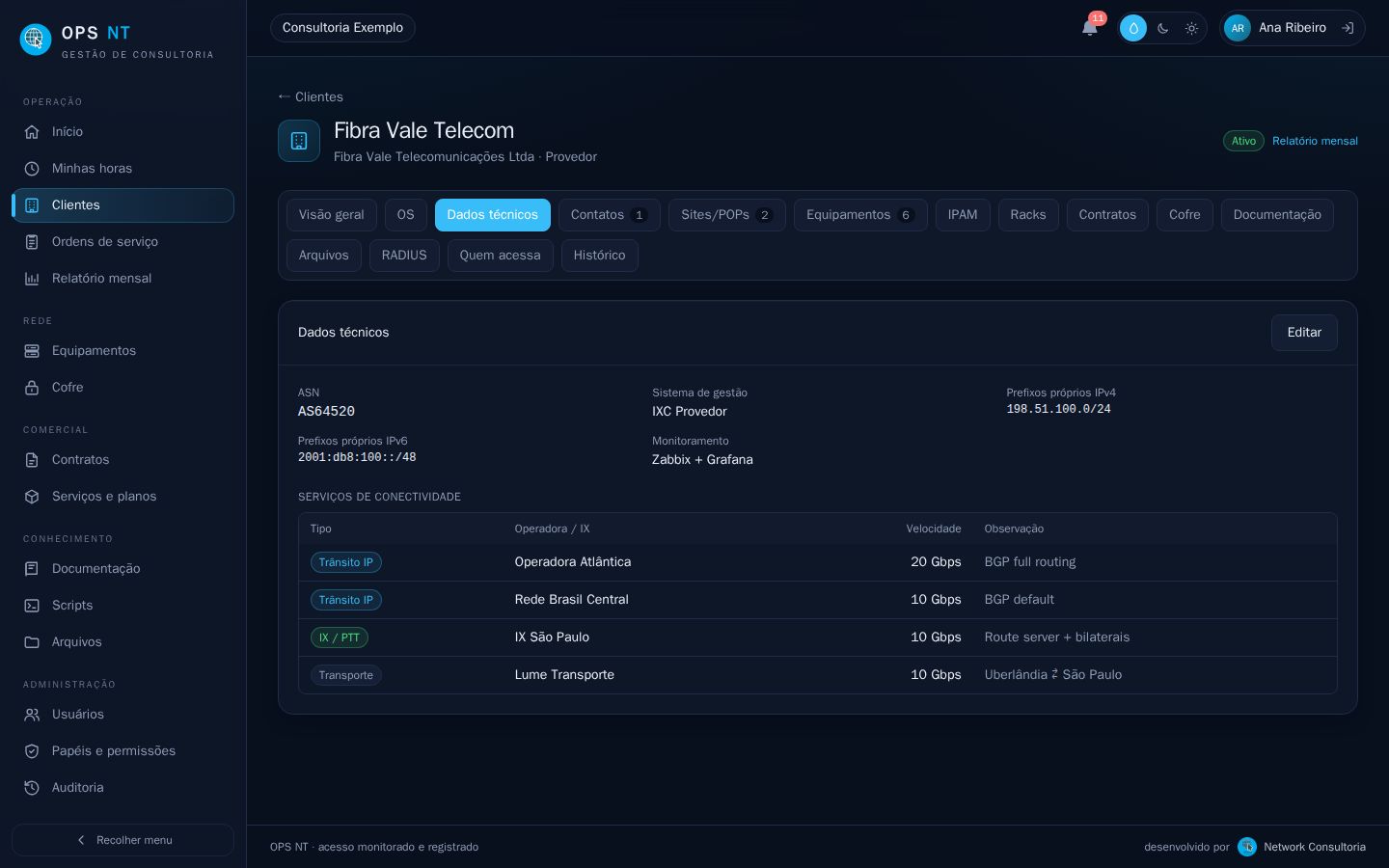Open the Relatório mensal link near Ativo
Viewport: 1389px width, 868px height.
click(1315, 141)
